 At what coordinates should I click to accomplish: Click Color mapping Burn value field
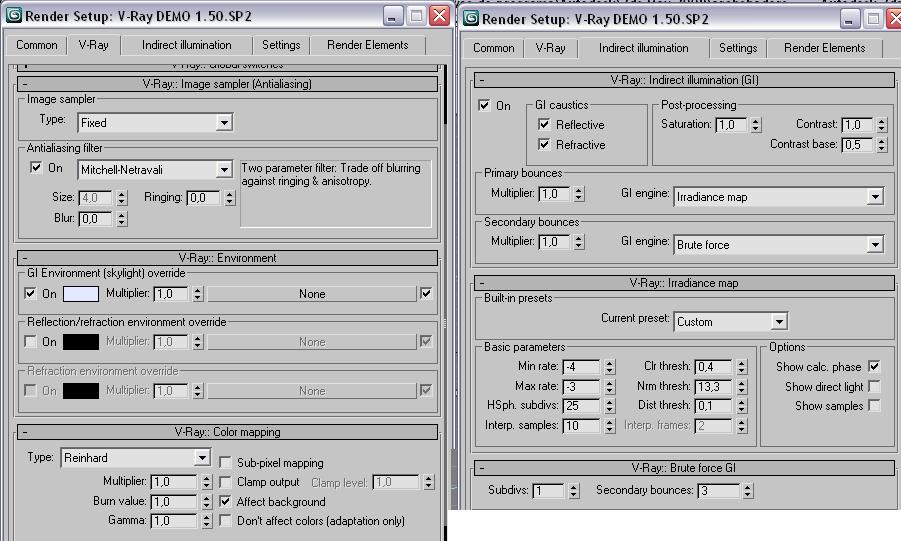click(x=175, y=502)
